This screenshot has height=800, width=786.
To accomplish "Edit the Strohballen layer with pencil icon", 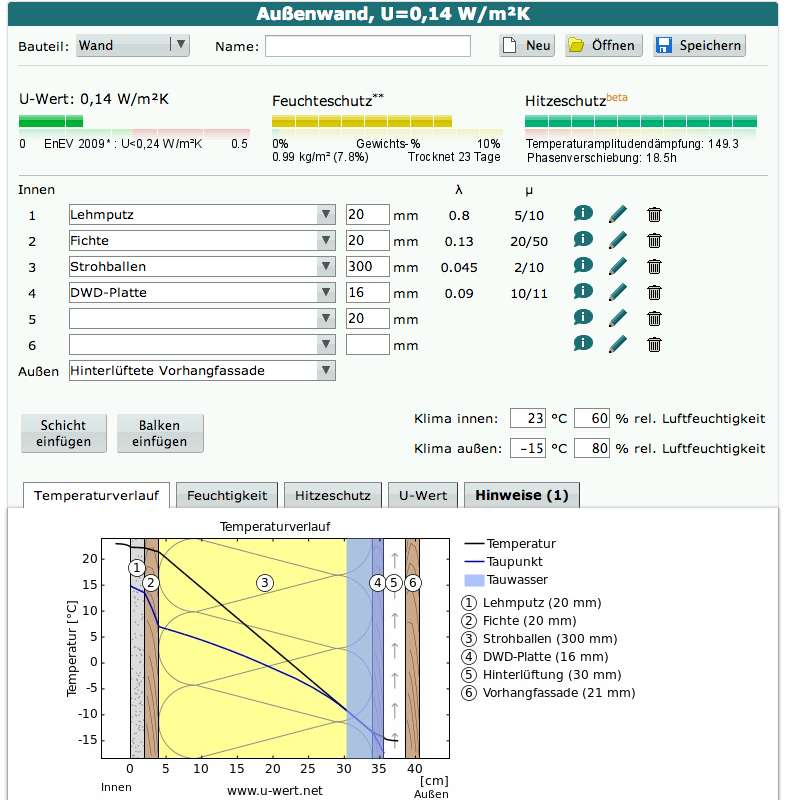I will coord(617,266).
